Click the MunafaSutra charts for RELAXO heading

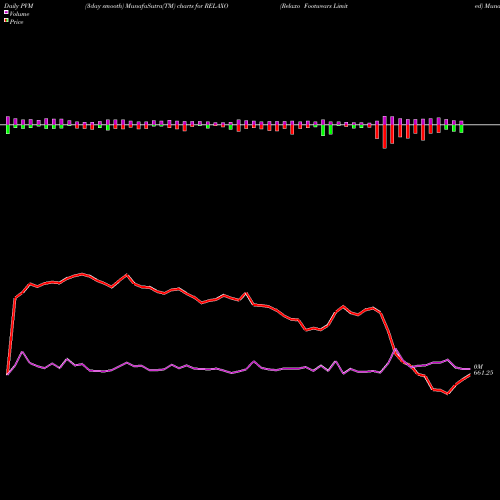[157, 6]
